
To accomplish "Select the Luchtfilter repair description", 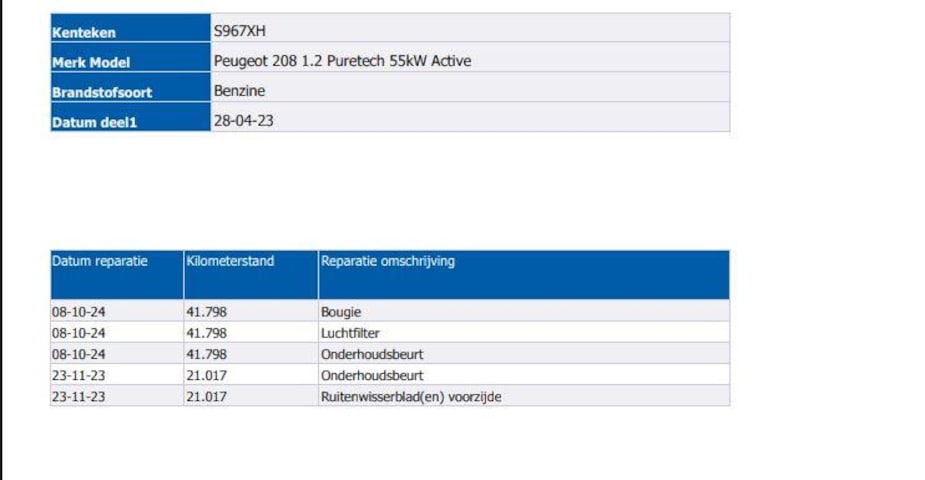I will [x=350, y=333].
